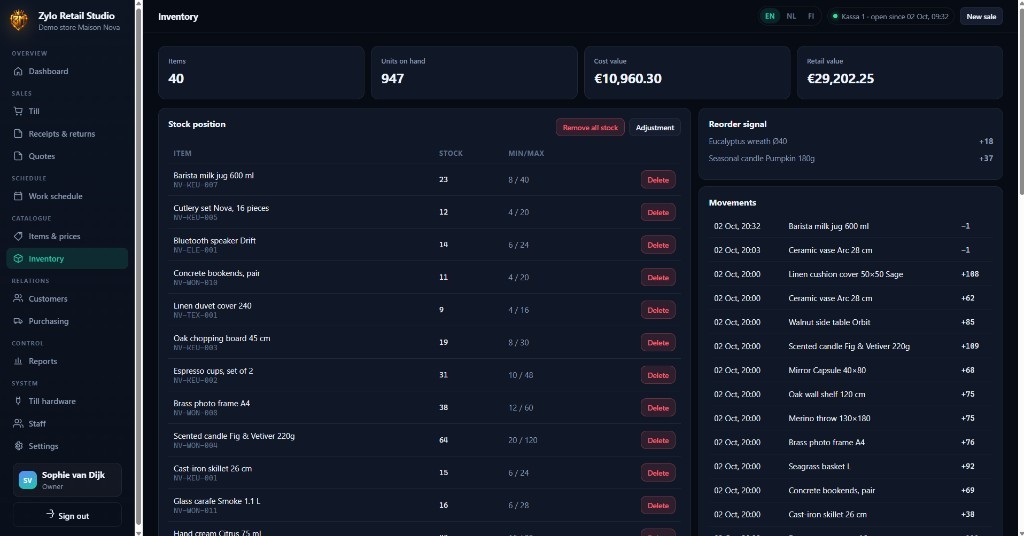Delete Scented candle Fig & Vetiver 220g from stock list

(658, 441)
